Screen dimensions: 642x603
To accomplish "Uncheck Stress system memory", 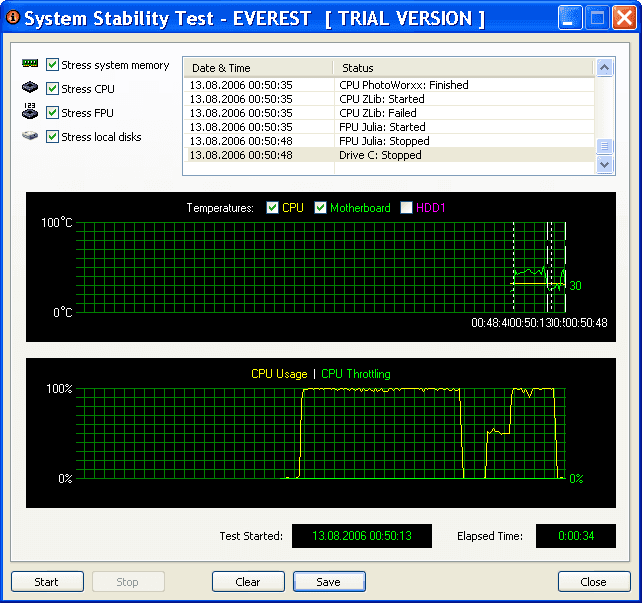I will [52, 64].
